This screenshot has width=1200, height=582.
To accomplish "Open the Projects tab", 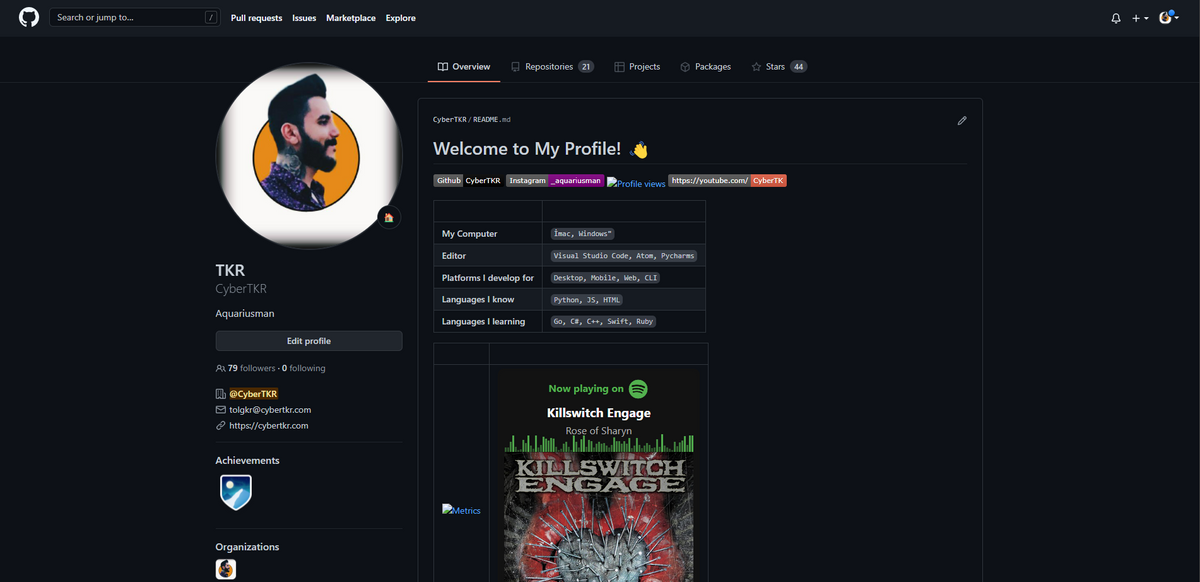I will point(637,67).
